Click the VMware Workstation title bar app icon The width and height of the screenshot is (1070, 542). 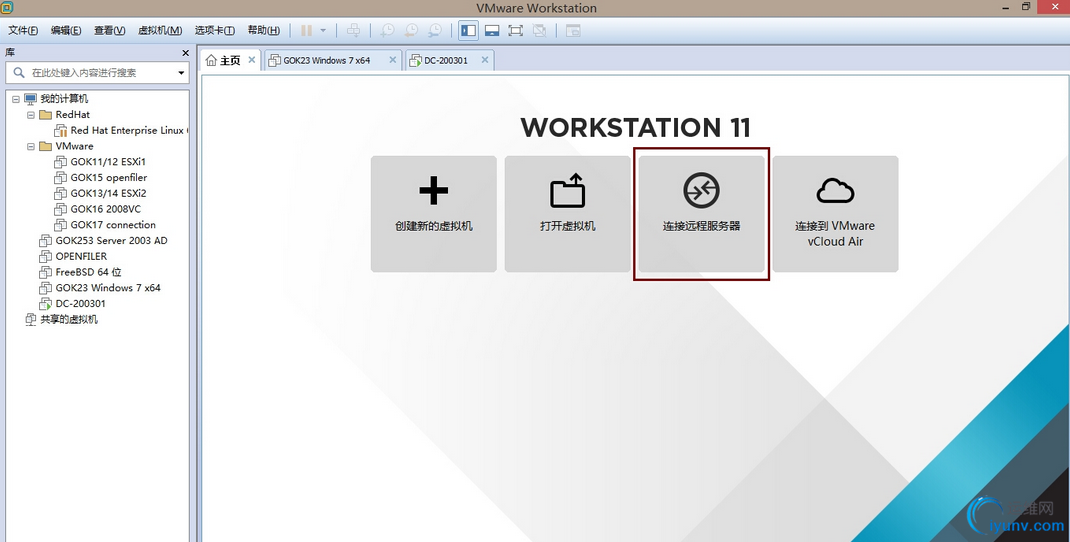point(9,8)
